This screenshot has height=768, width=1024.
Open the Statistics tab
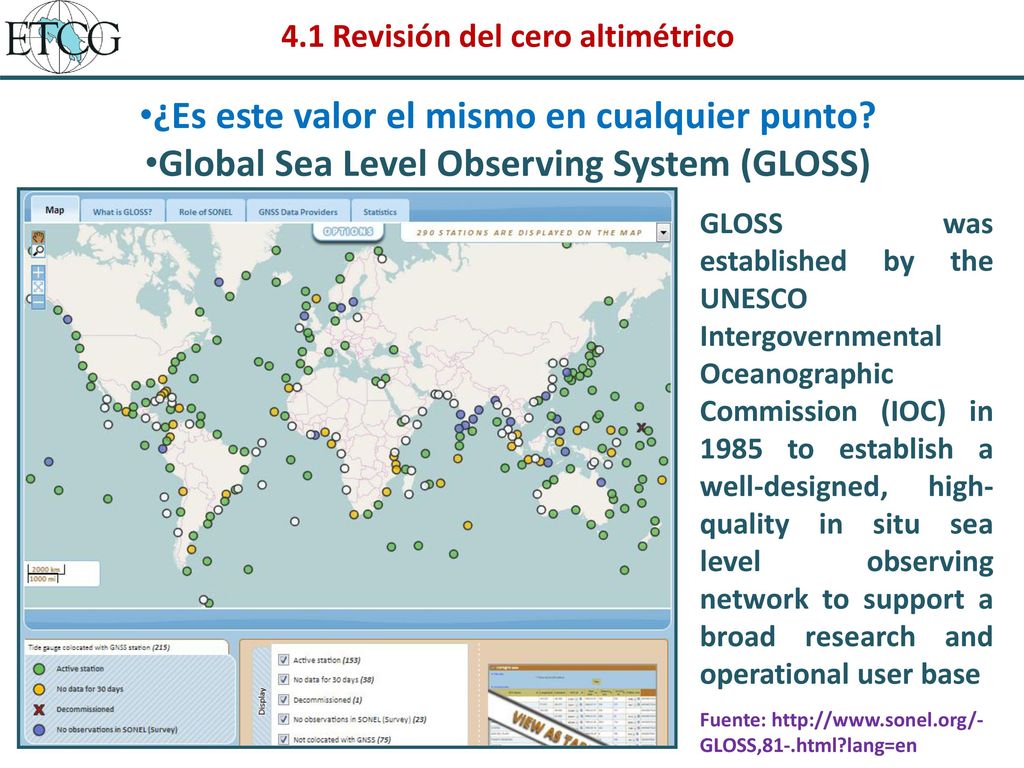(x=380, y=212)
